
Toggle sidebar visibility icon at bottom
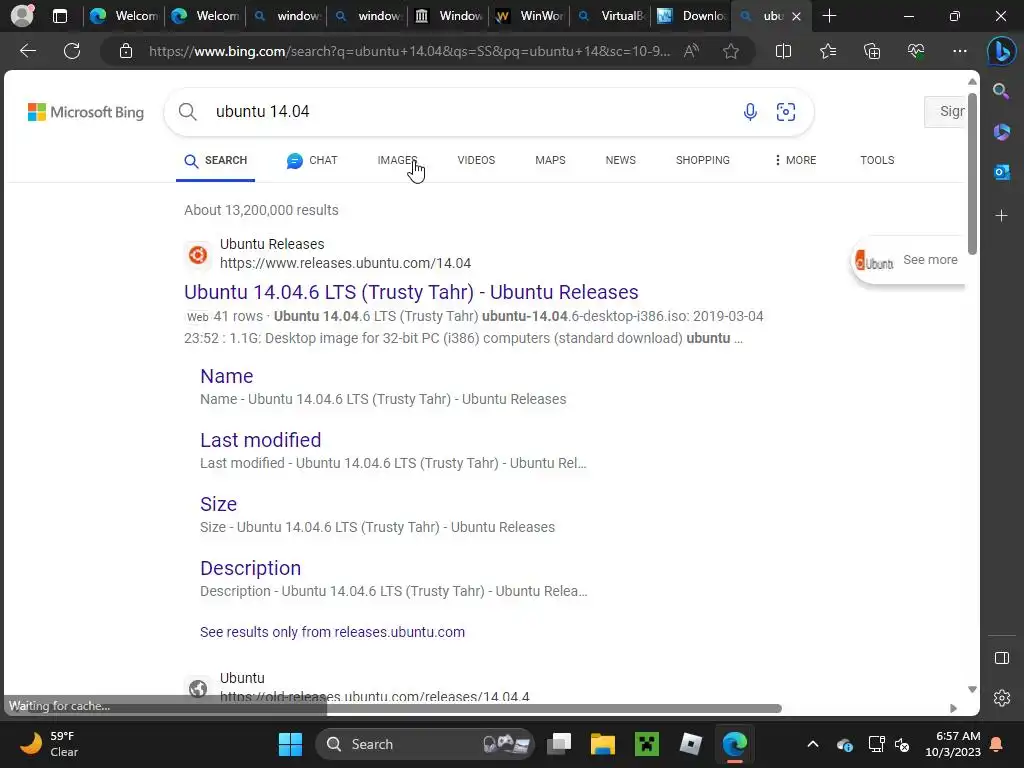[x=1001, y=658]
